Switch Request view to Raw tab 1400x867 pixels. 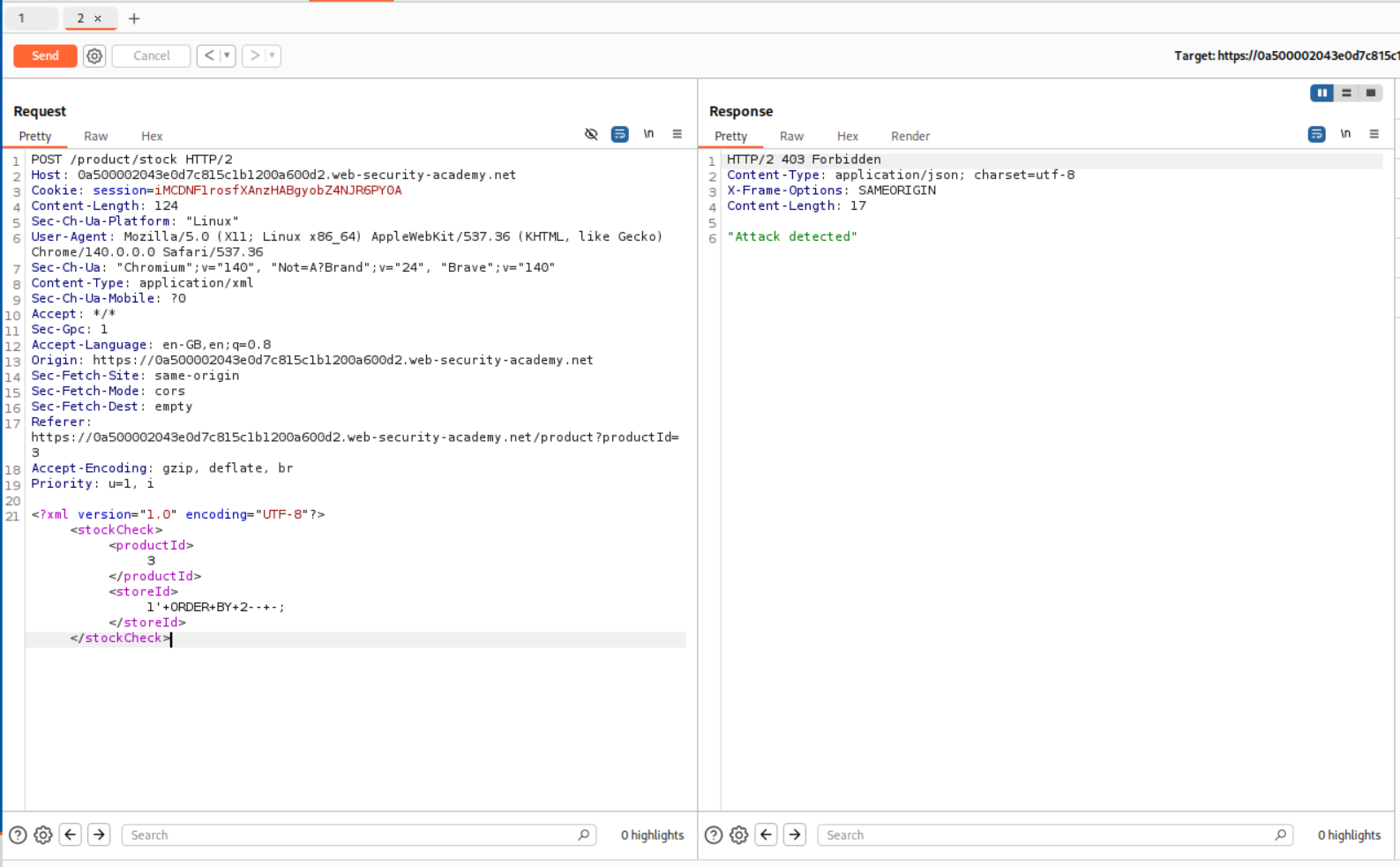click(x=95, y=136)
